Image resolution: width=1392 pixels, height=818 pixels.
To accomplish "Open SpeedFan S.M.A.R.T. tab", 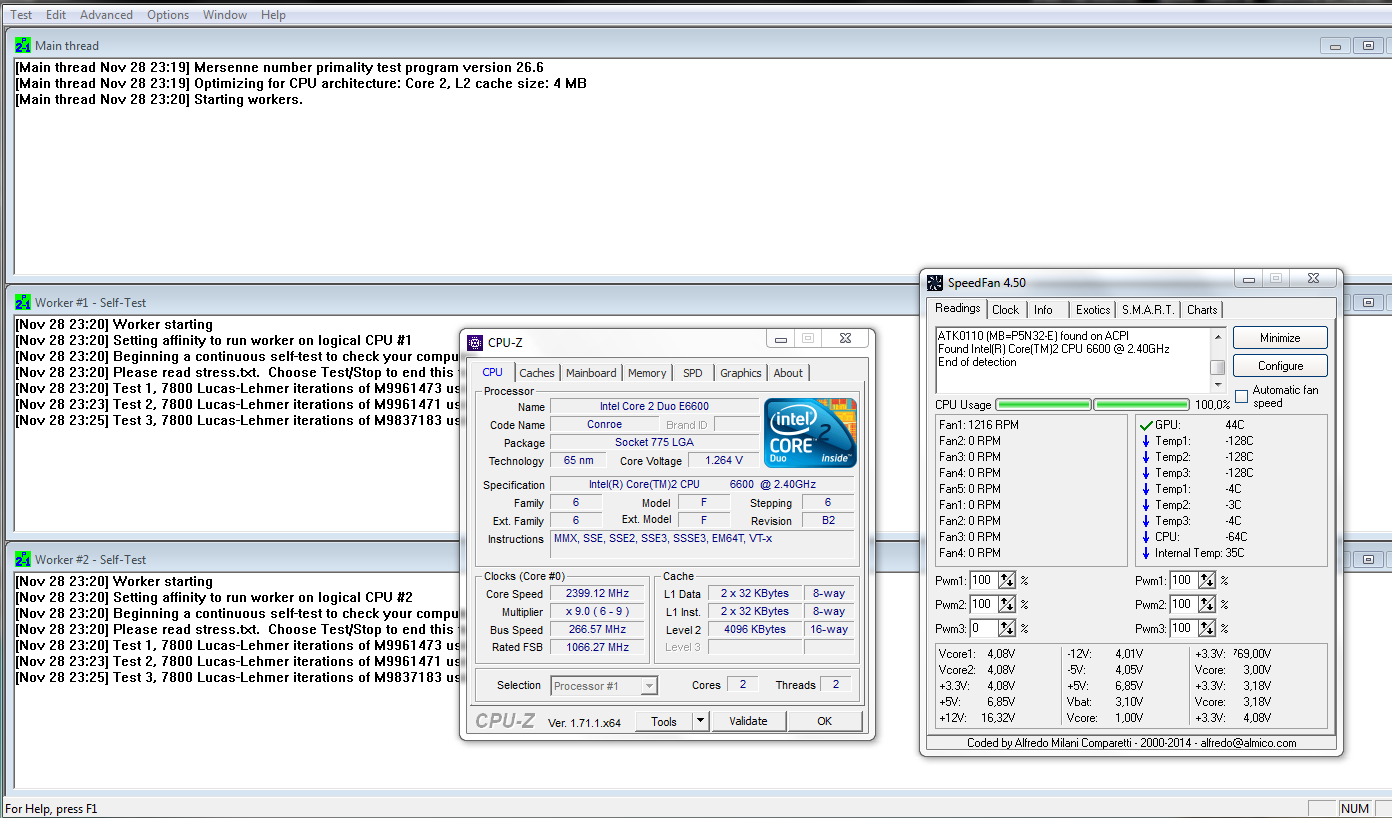I will 1149,310.
